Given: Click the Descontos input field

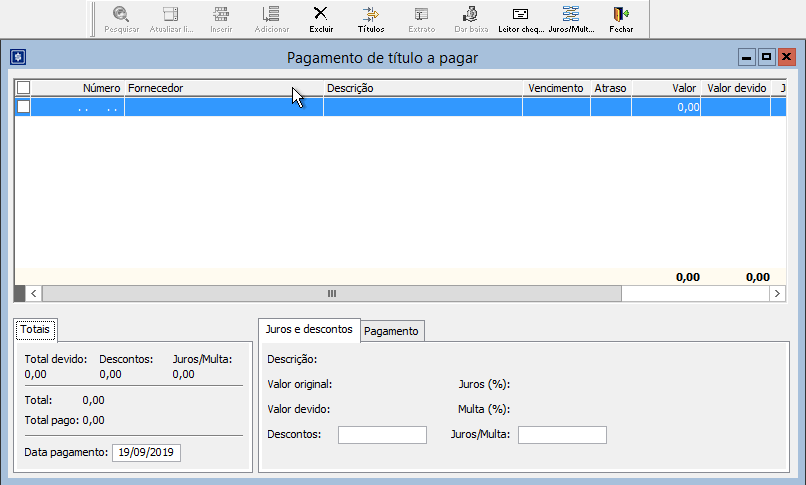Looking at the screenshot, I should [382, 435].
